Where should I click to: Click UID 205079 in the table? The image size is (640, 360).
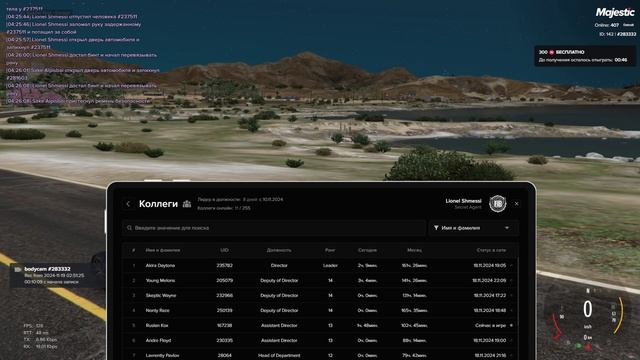(224, 280)
